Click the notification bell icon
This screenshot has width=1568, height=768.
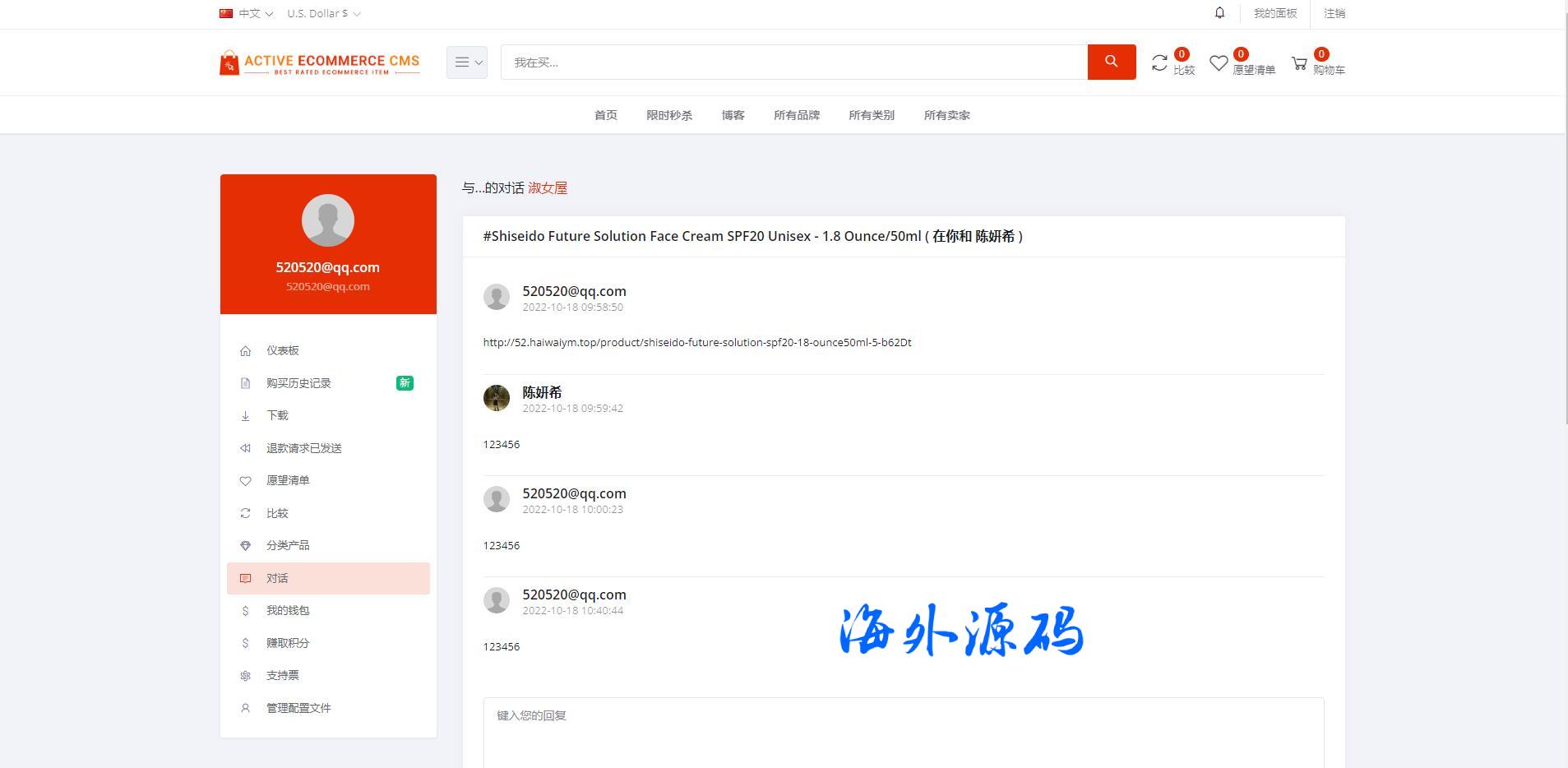[1219, 13]
